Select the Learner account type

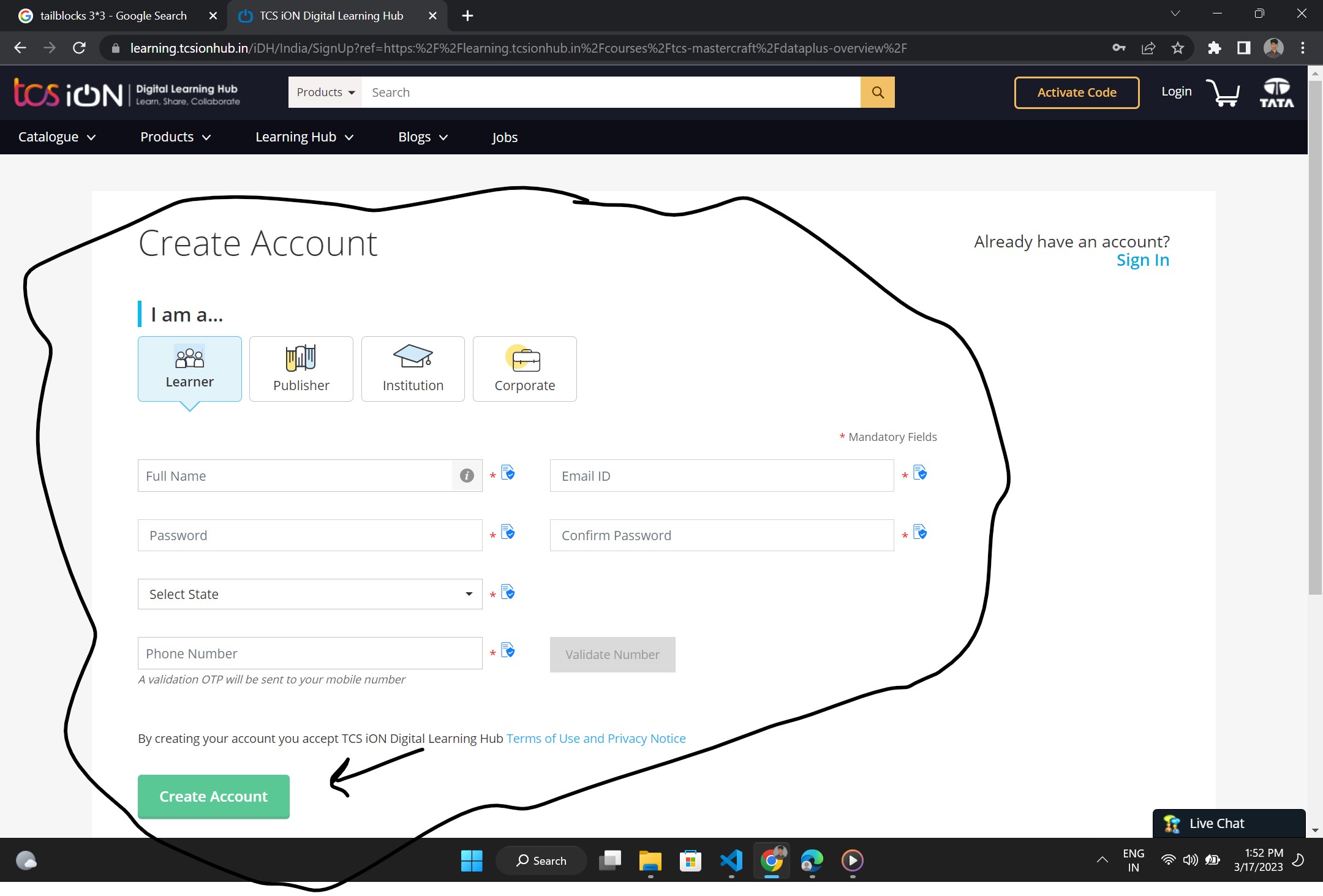(x=190, y=369)
